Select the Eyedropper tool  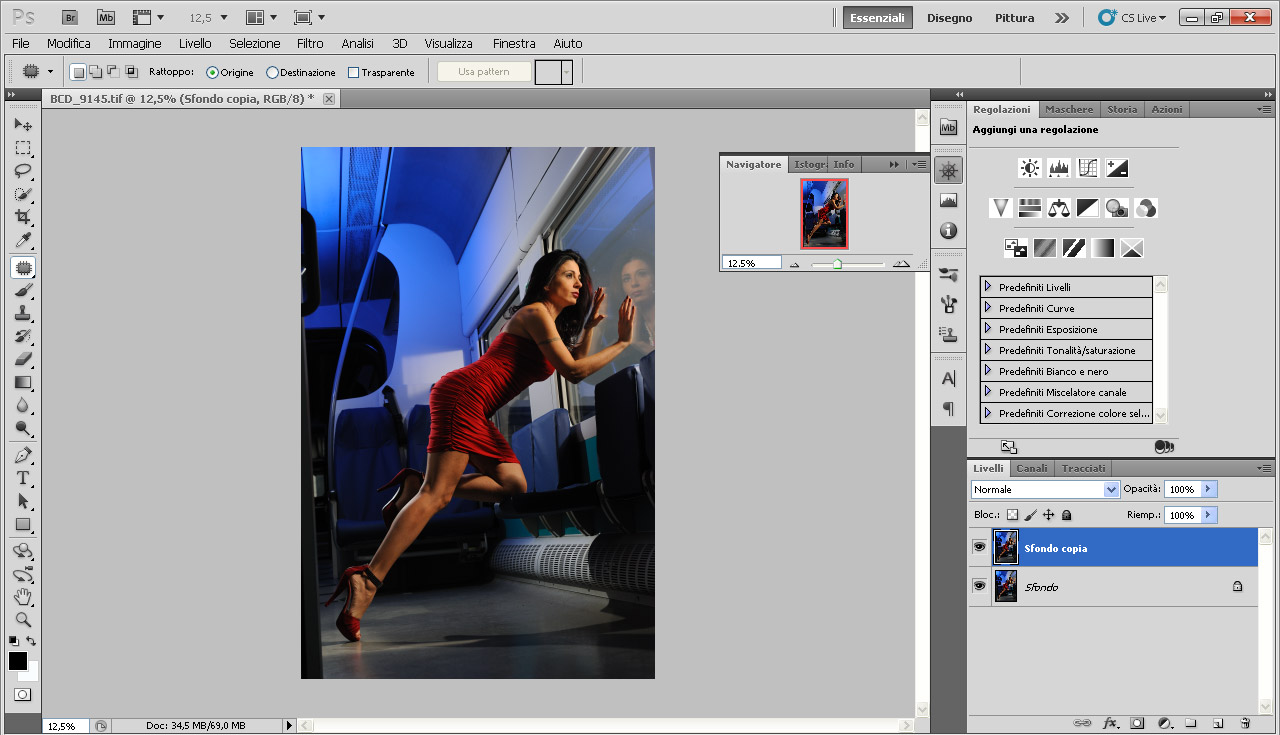pos(23,240)
